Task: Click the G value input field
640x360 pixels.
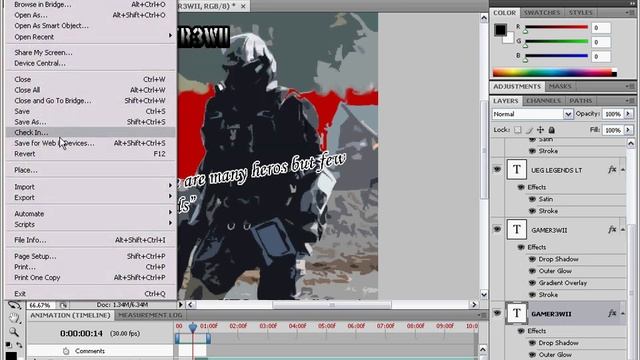Action: [601, 42]
